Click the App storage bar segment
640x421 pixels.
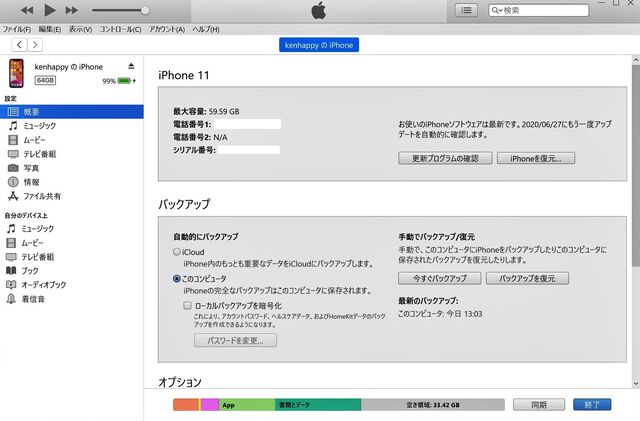247,405
